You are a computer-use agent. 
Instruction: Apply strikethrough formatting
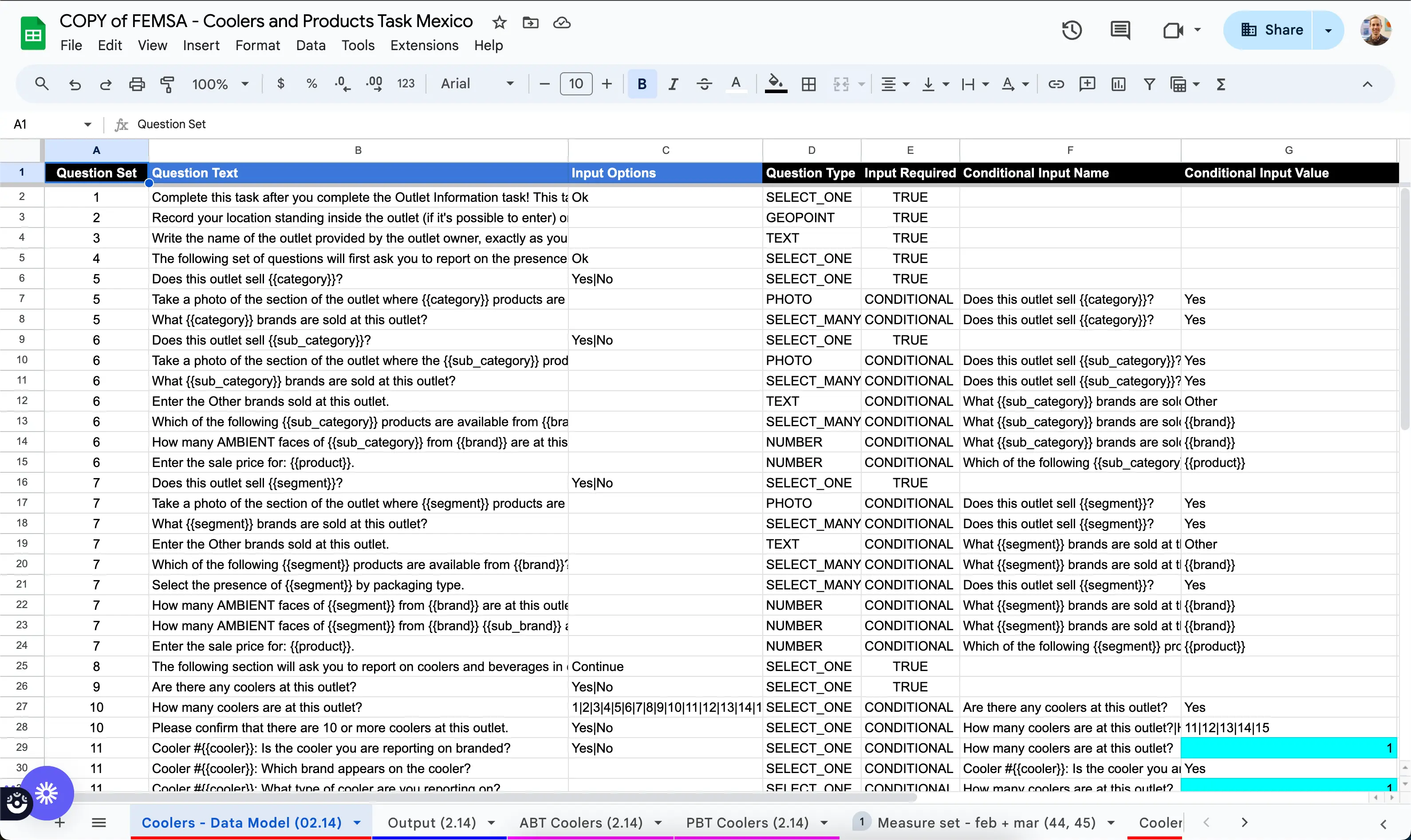[x=704, y=84]
